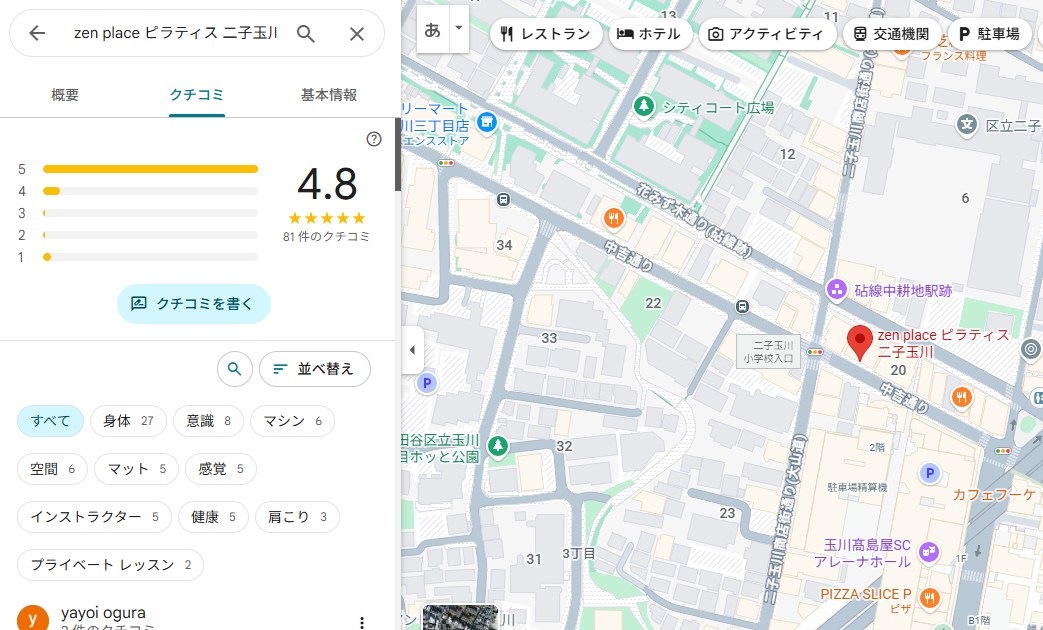Open the アクティビティ category icon
The width and height of the screenshot is (1043, 630).
click(x=715, y=33)
